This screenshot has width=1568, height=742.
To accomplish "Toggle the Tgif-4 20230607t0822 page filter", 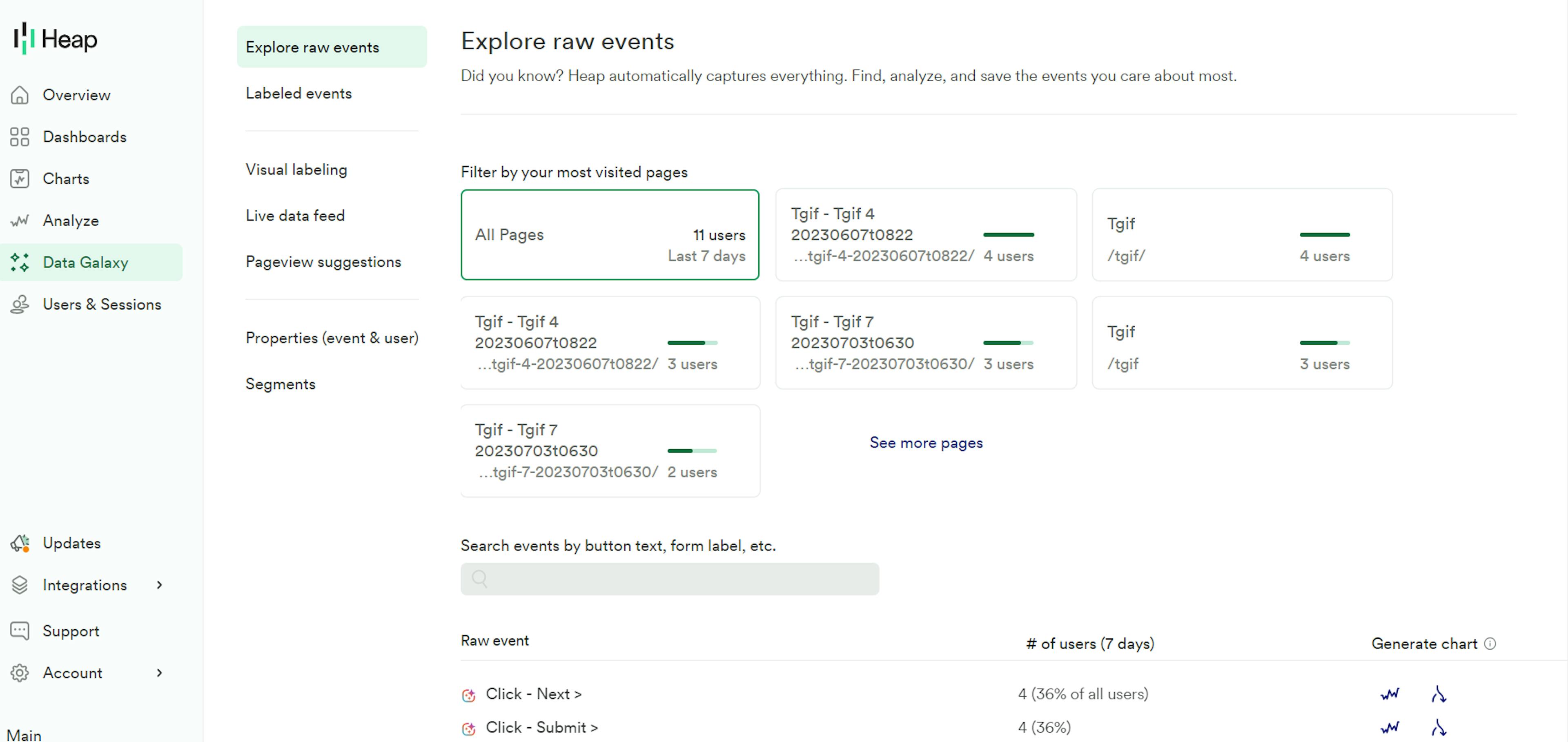I will tap(925, 234).
